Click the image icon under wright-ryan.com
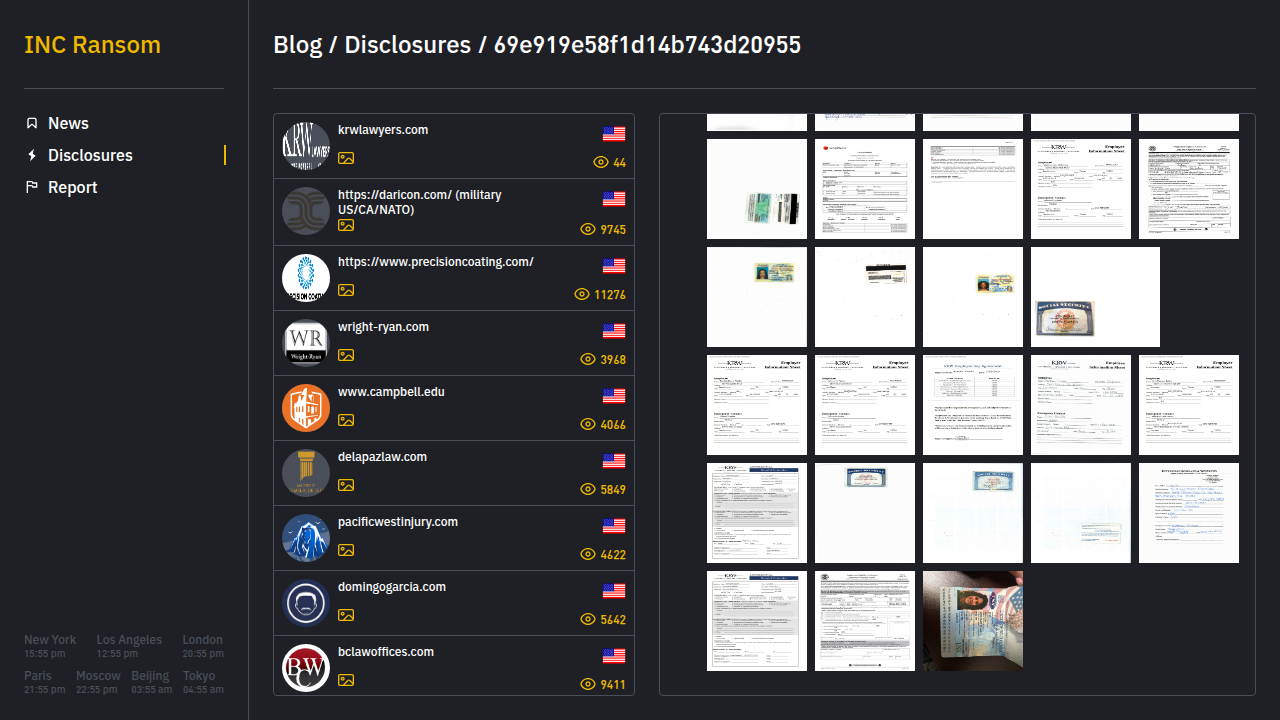1280x720 pixels. coord(346,355)
